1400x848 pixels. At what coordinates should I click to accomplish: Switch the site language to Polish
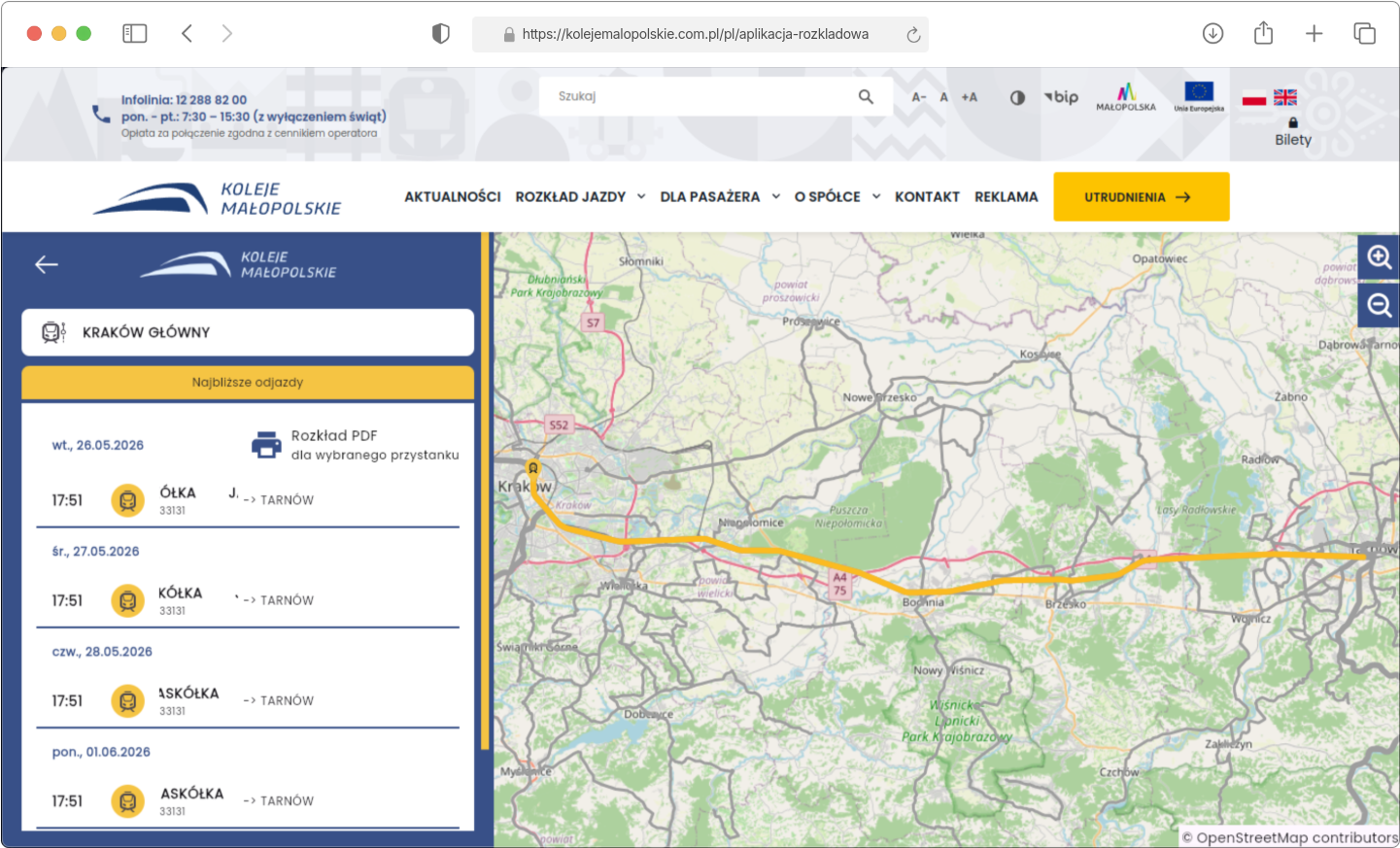pyautogui.click(x=1254, y=97)
